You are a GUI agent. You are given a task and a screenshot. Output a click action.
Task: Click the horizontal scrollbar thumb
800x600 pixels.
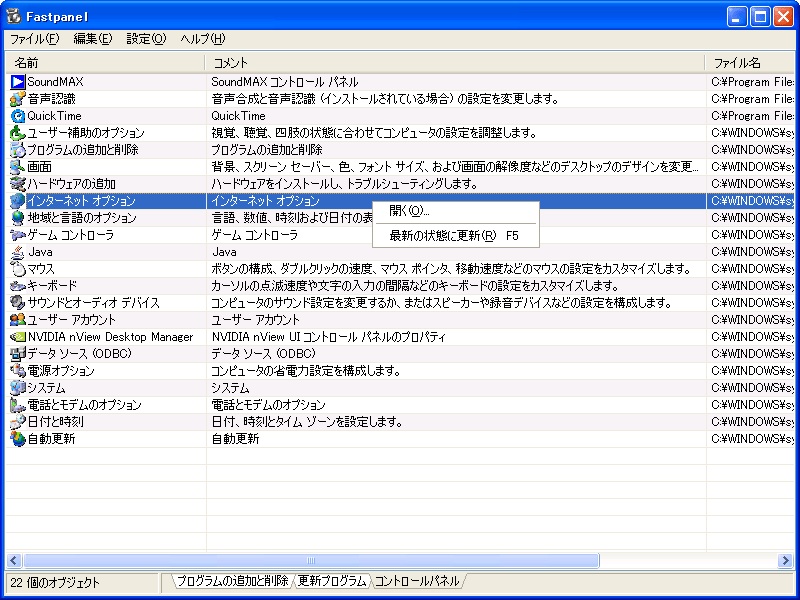point(311,561)
